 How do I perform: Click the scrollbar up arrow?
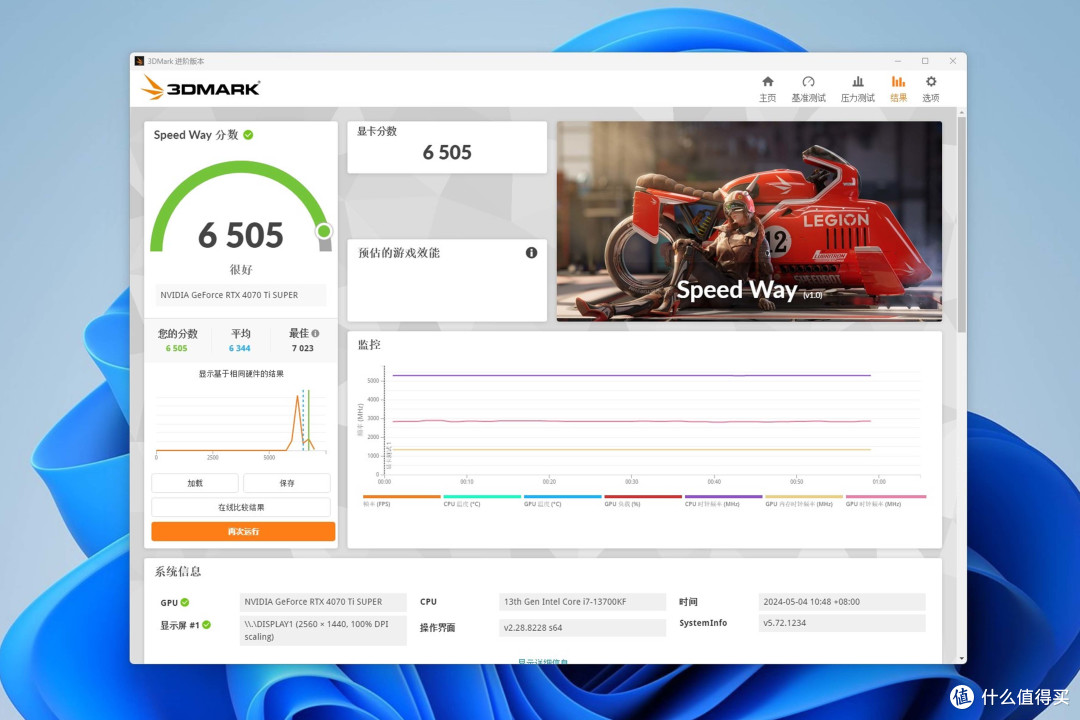click(962, 112)
